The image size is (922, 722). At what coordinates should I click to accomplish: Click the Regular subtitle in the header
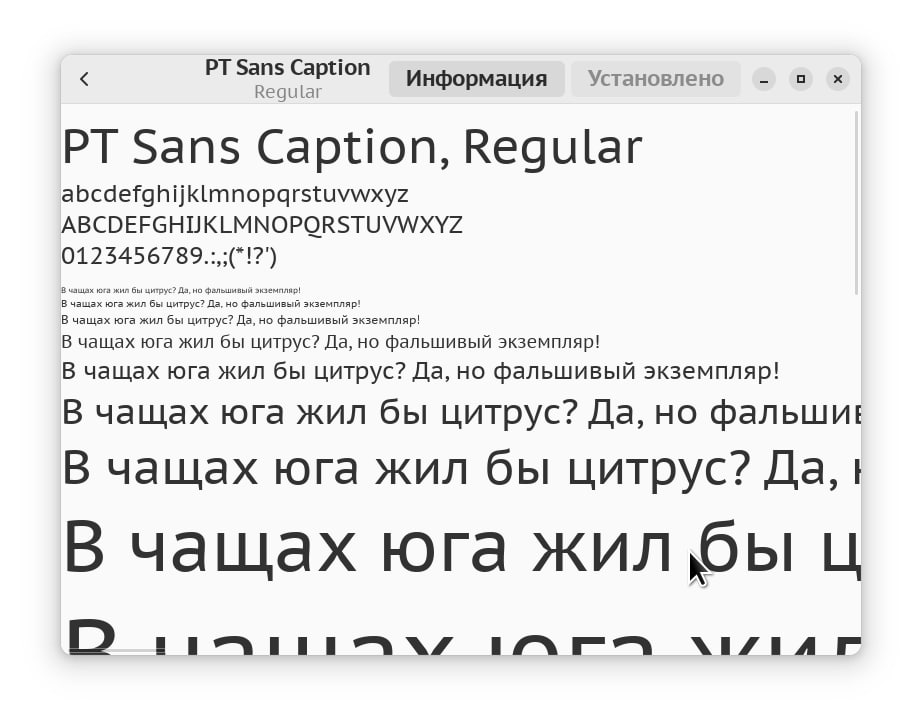point(288,92)
